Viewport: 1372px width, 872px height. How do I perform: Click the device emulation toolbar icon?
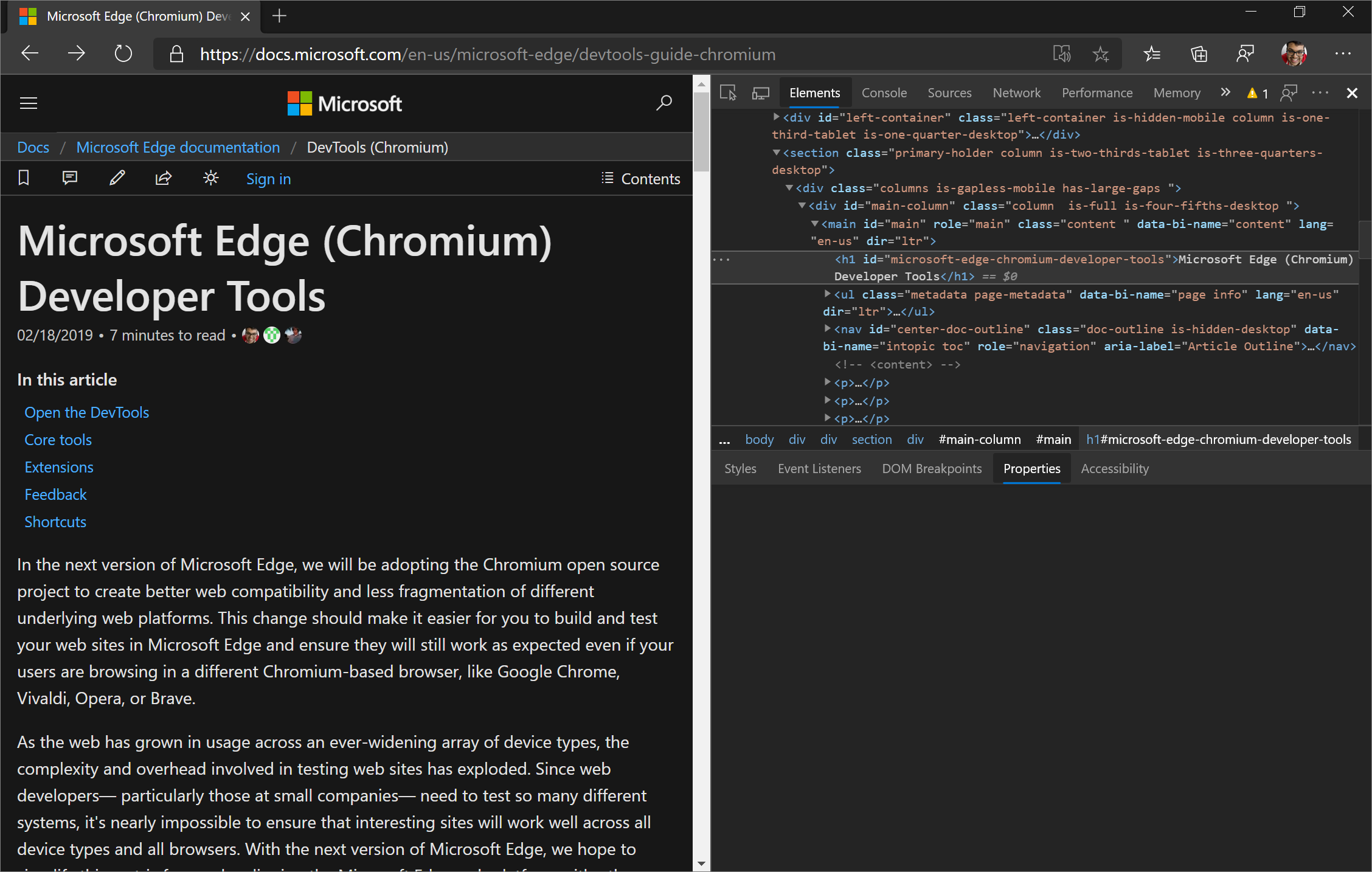pos(761,93)
